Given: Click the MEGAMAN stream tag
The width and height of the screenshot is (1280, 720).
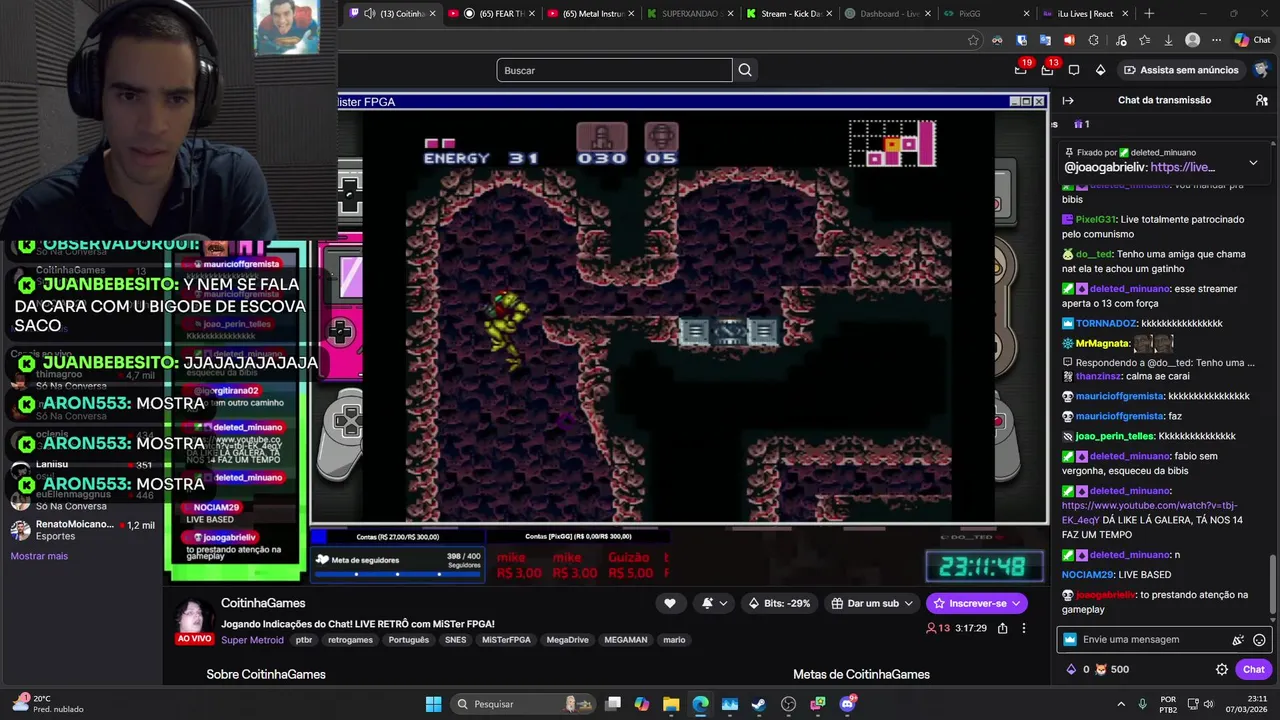Looking at the screenshot, I should (626, 640).
